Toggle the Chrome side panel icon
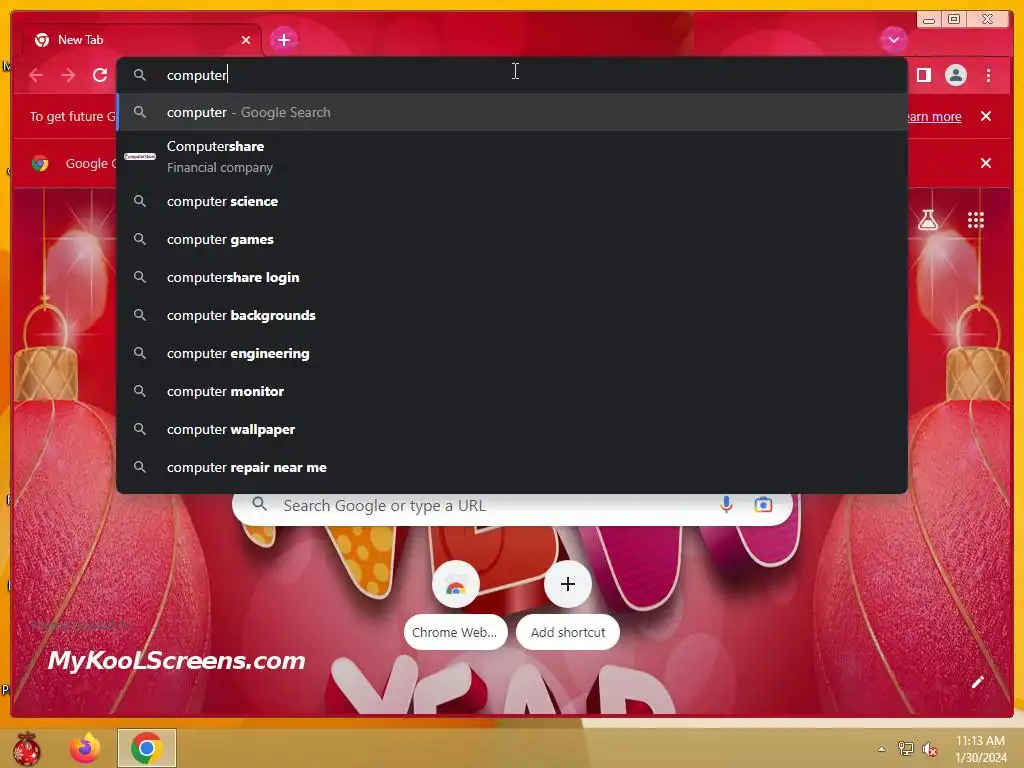This screenshot has height=768, width=1024. click(923, 75)
